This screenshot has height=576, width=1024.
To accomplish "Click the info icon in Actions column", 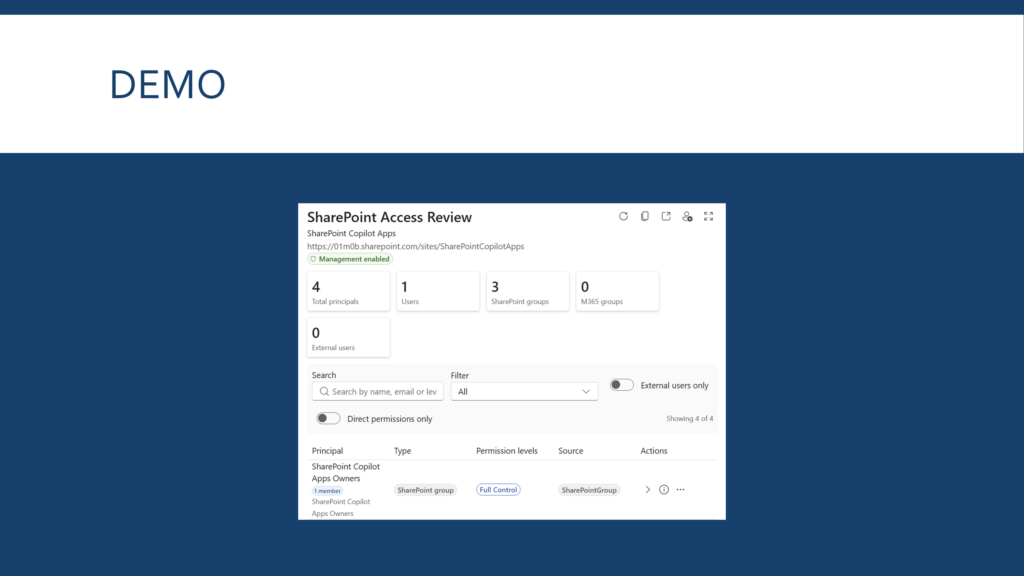I will pyautogui.click(x=664, y=490).
